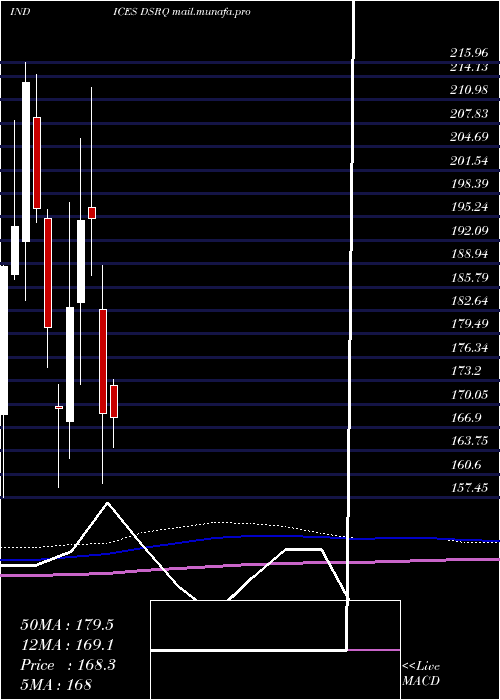Click the 210.98 price level label
Image resolution: width=500 pixels, height=700 pixels.
click(469, 90)
